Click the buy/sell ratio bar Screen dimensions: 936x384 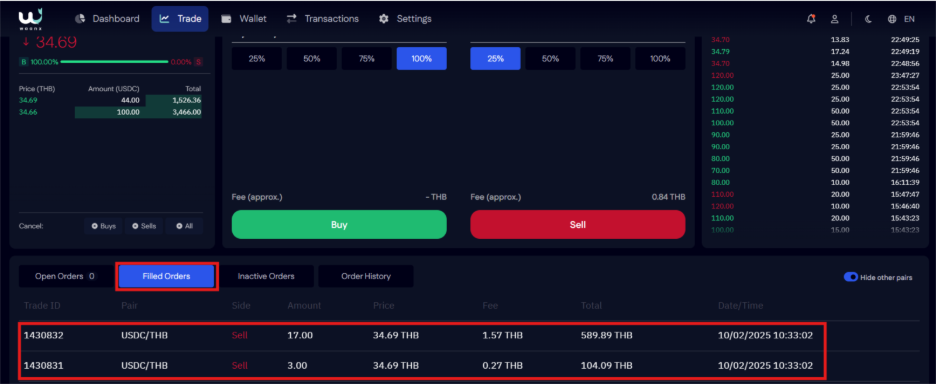pyautogui.click(x=115, y=62)
